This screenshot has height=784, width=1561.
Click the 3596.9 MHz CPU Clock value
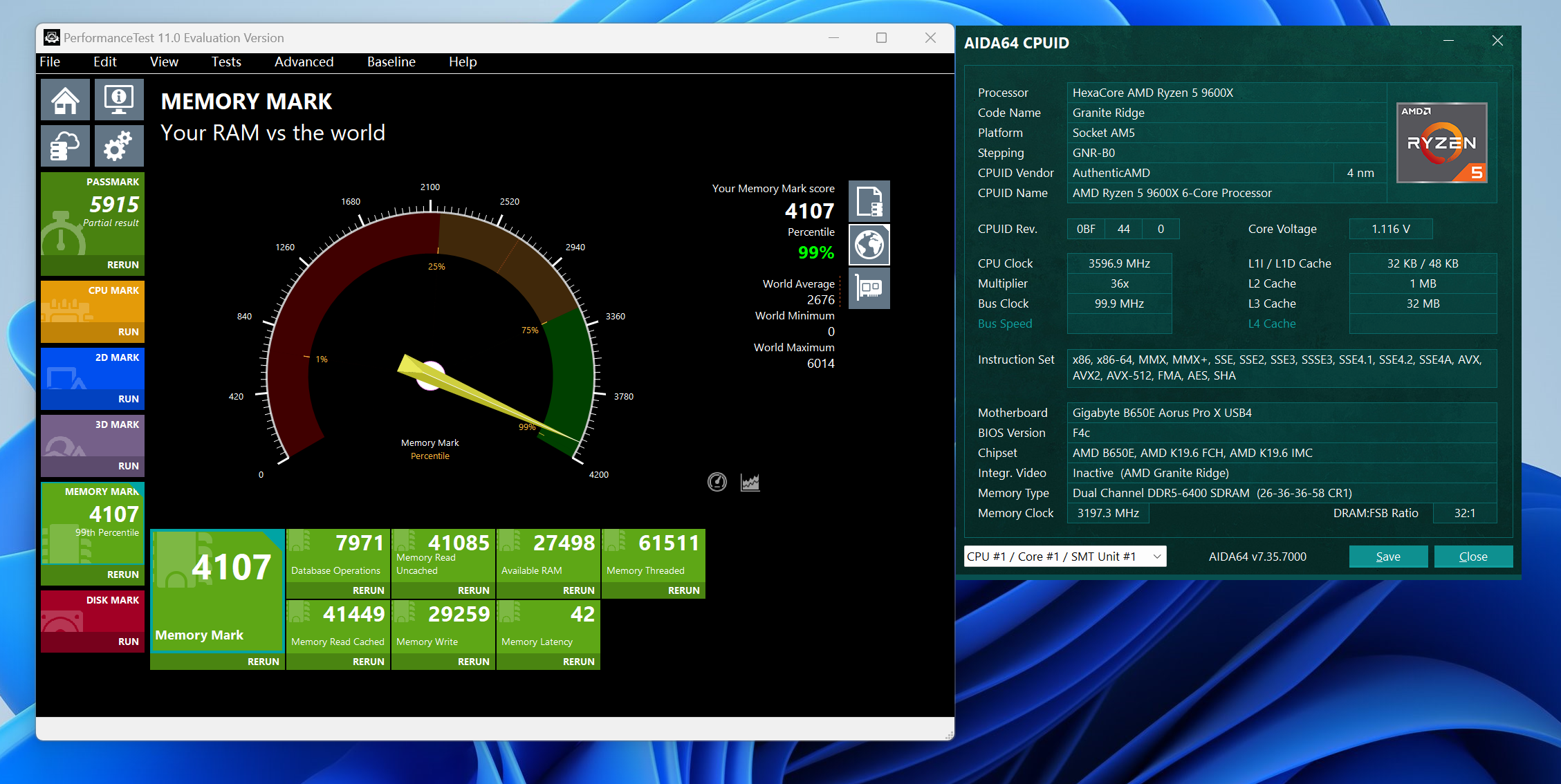[1119, 263]
